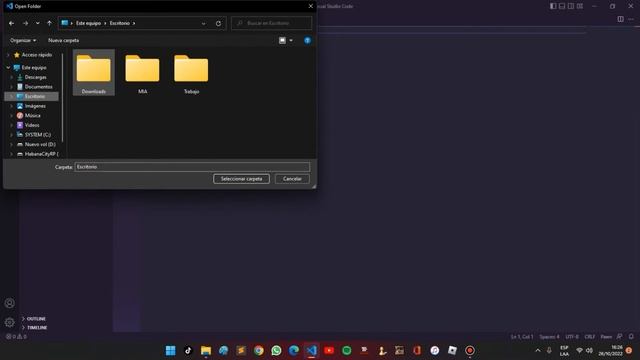
Task: Select 'Nuevo vol (D:)' drive in navigation pane
Action: [x=40, y=144]
